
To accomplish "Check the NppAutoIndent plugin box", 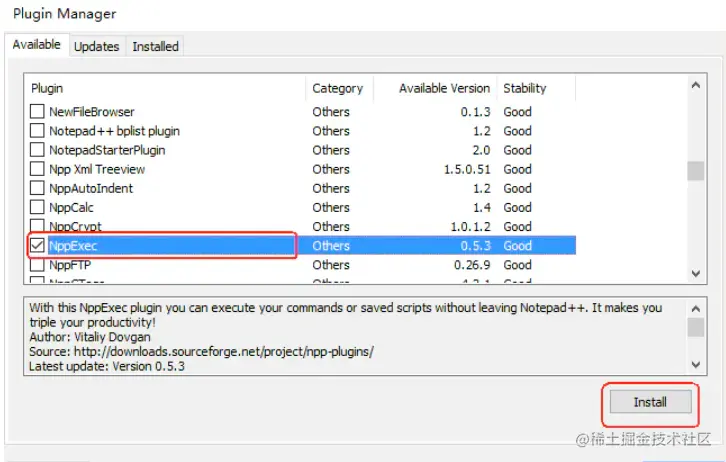I will click(x=37, y=188).
